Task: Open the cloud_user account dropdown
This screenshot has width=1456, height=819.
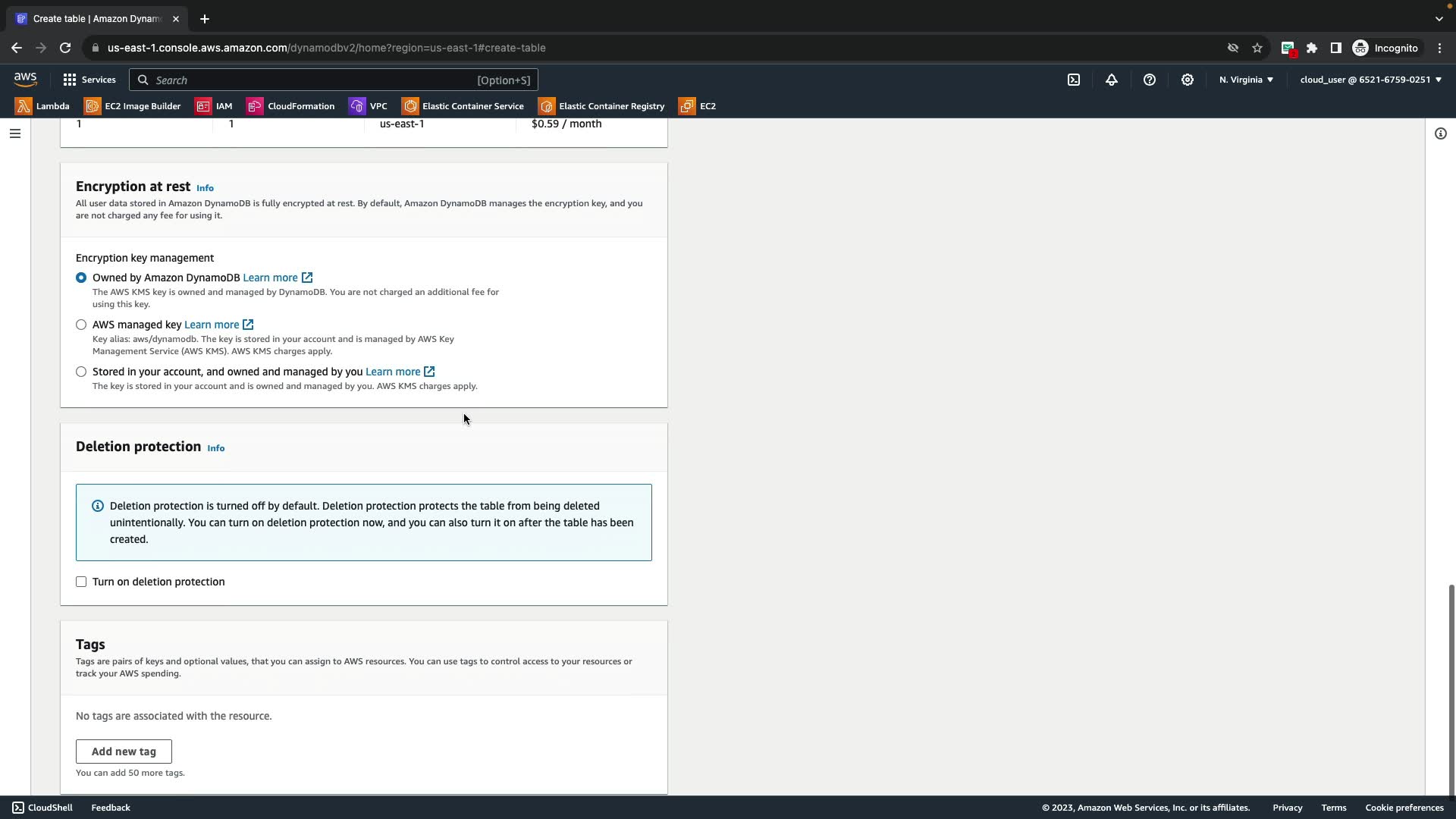Action: tap(1370, 80)
